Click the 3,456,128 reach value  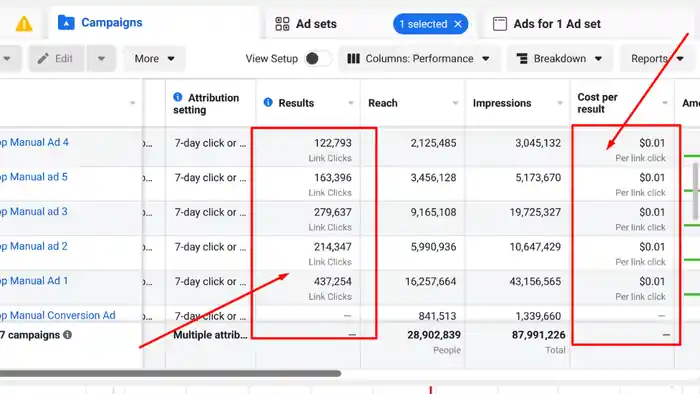coord(433,178)
